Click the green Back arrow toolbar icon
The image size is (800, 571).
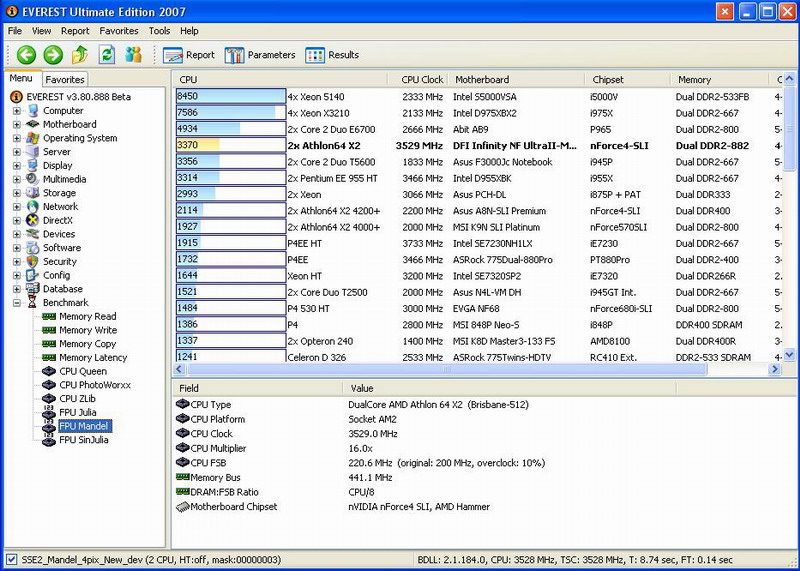[x=26, y=55]
